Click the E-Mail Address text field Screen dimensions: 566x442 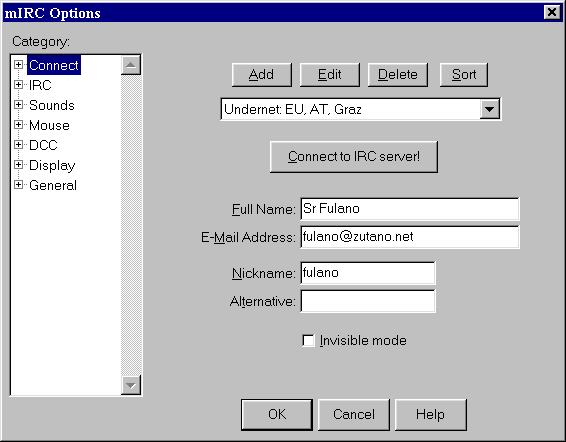(410, 237)
